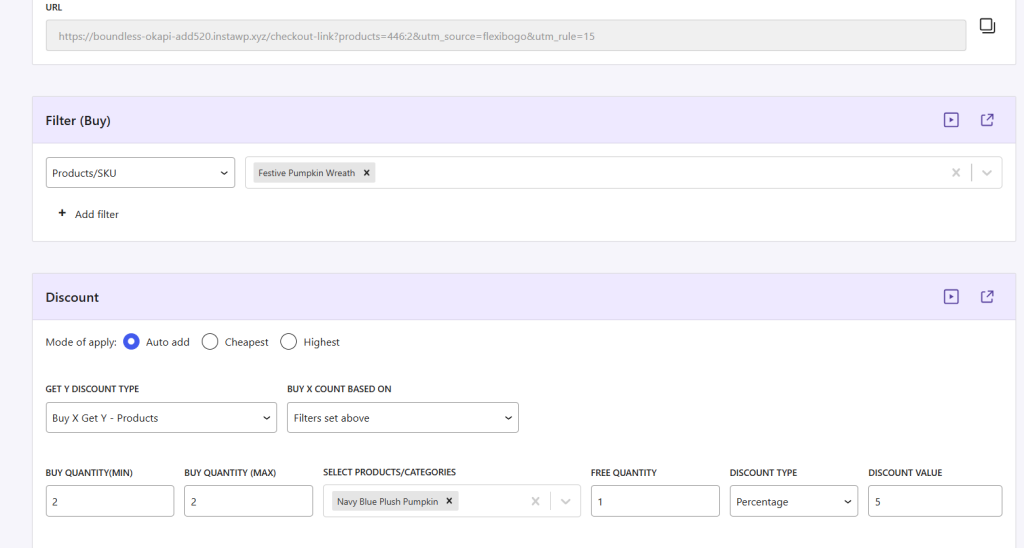Choose Cheapest mode of apply

[x=210, y=342]
